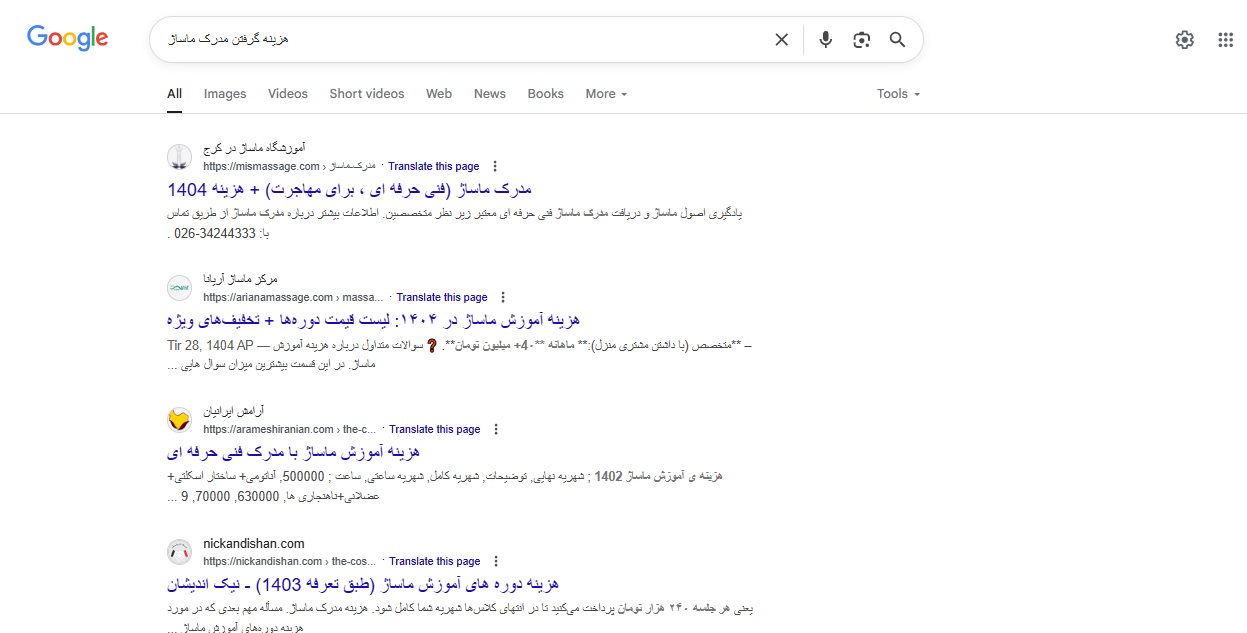
Task: Open result title ending with 1404 from mismassage
Action: point(349,189)
